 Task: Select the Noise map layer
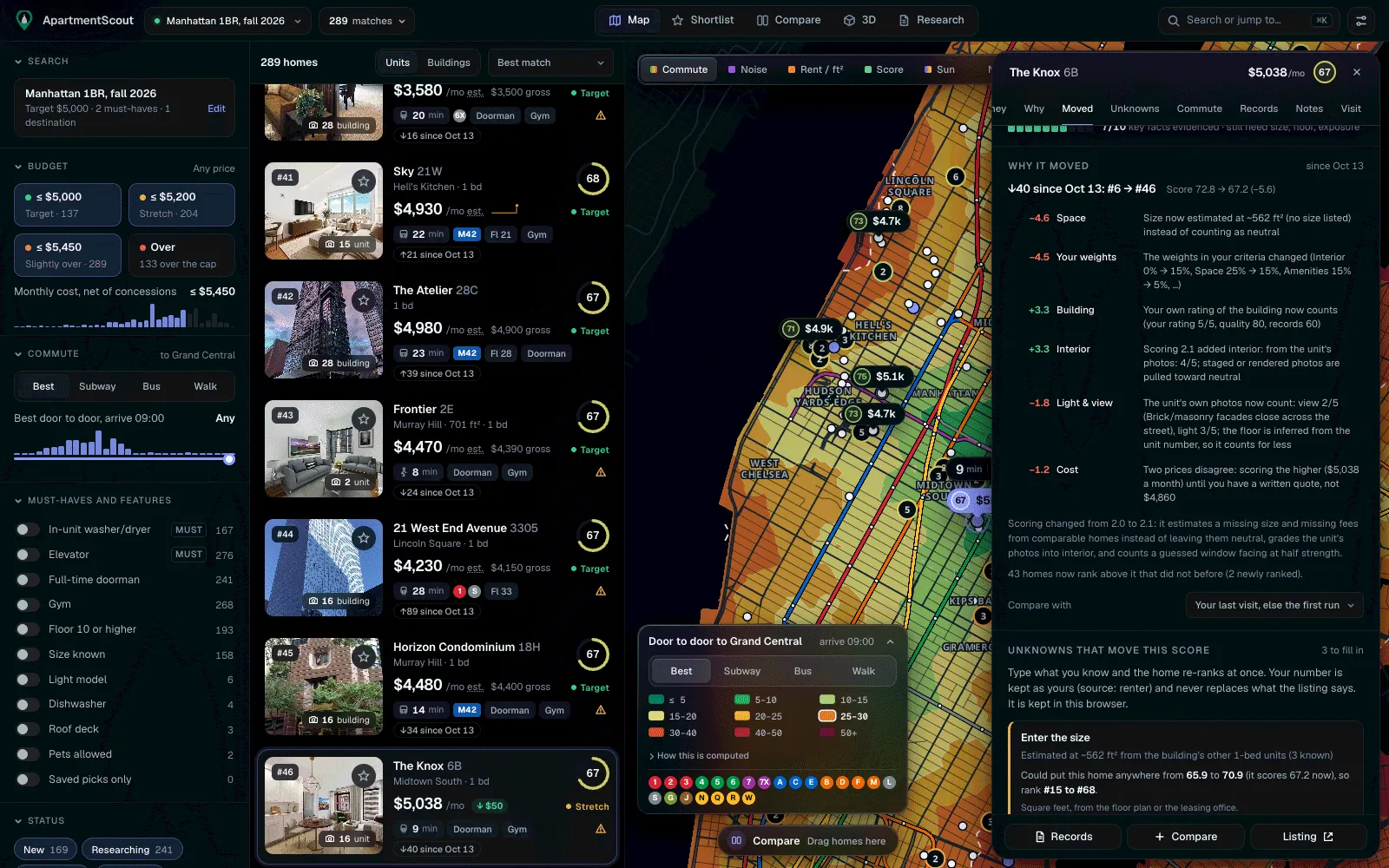tap(747, 69)
